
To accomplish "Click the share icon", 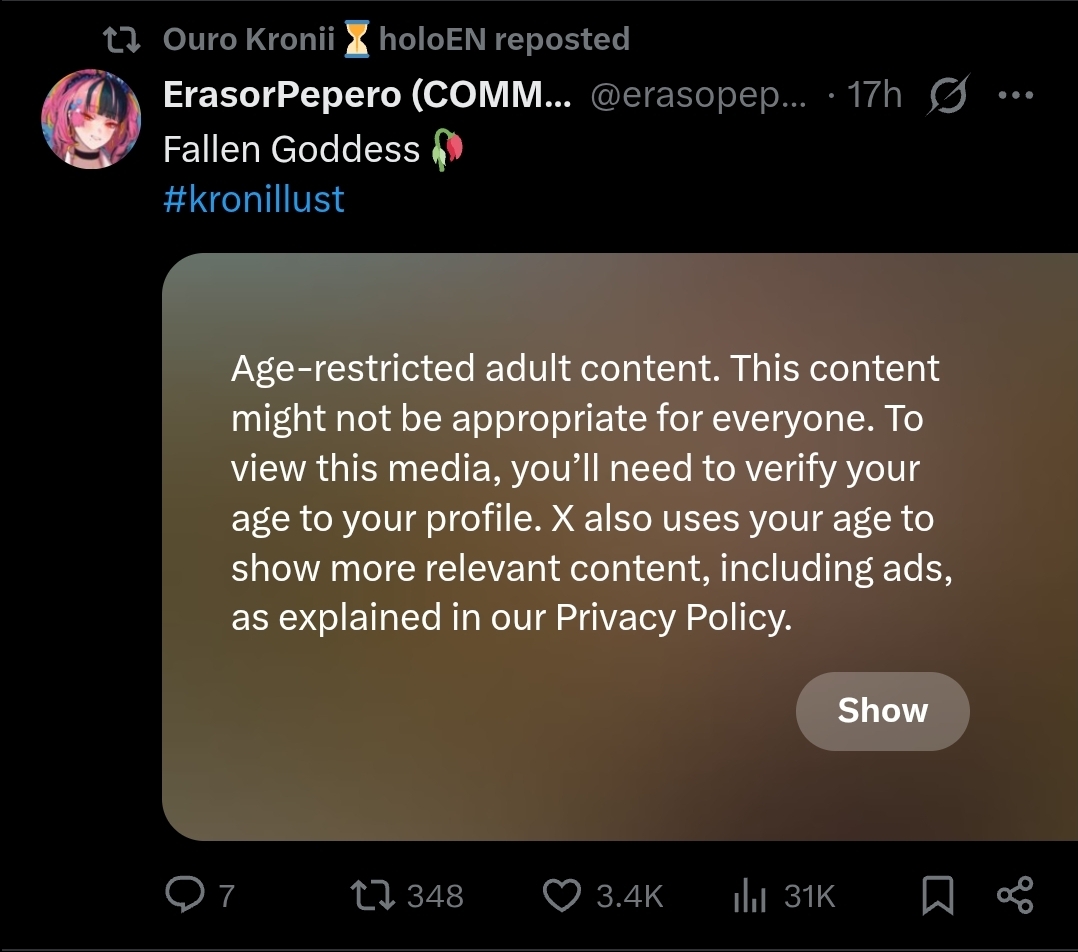I will (x=1015, y=895).
